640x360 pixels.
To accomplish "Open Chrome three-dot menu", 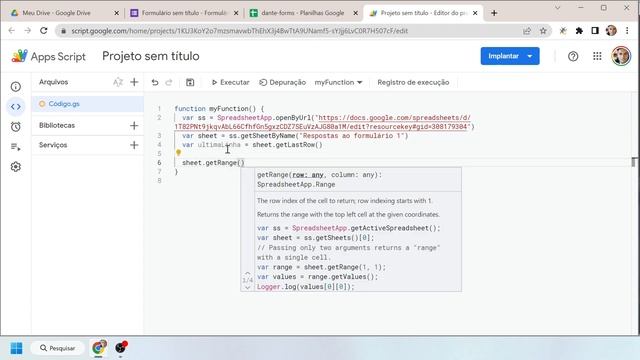I will (x=627, y=31).
